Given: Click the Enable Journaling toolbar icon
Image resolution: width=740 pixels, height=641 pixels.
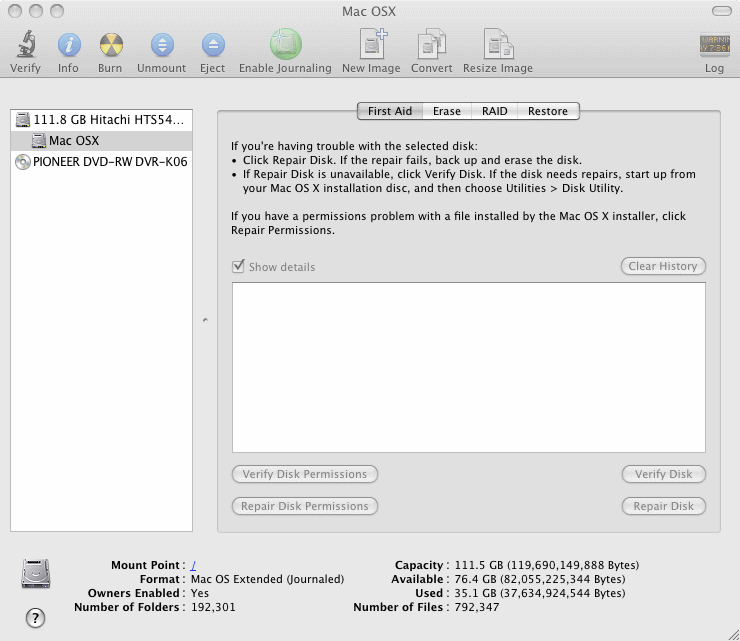Looking at the screenshot, I should [x=286, y=44].
